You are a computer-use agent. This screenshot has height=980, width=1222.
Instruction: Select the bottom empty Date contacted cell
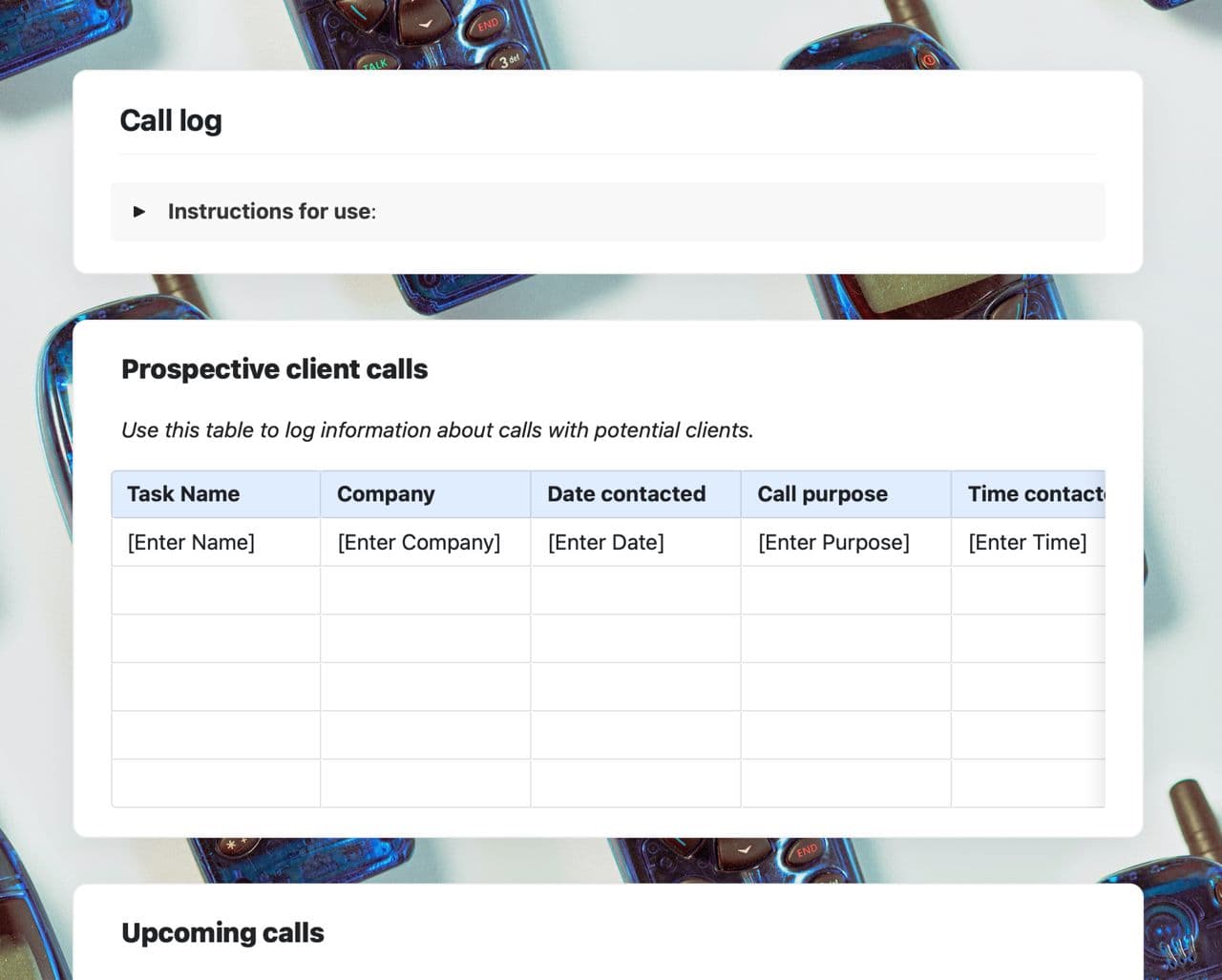pyautogui.click(x=636, y=783)
